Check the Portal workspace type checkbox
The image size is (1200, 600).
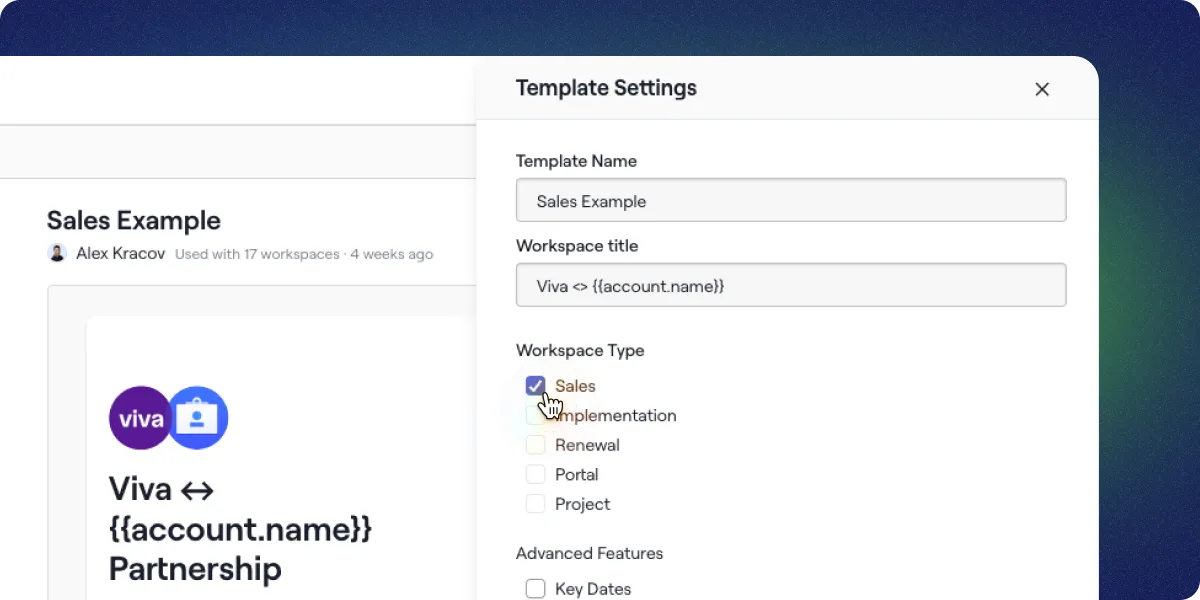[536, 474]
